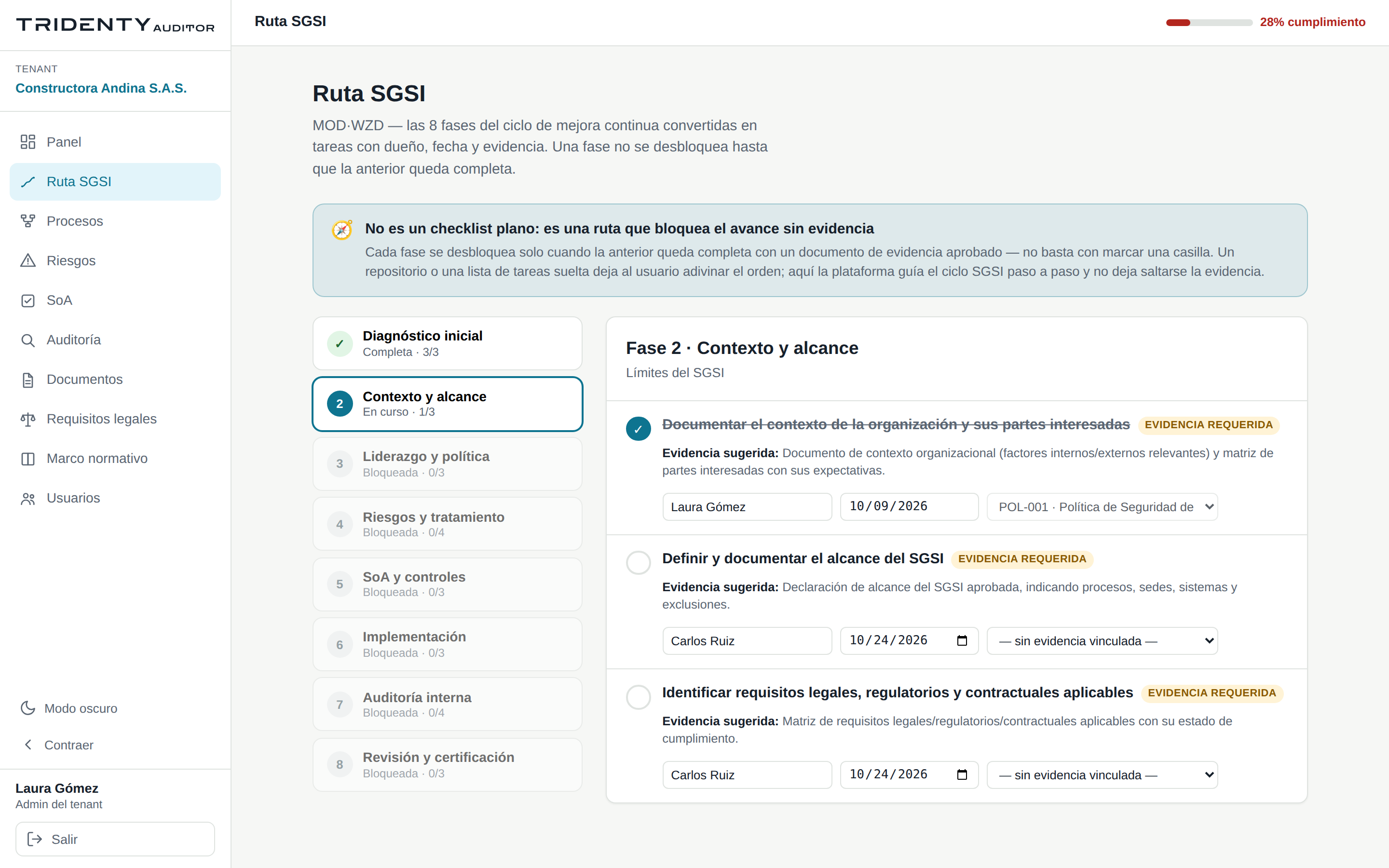
Task: Open calendar picker for Identificar requisitos date
Action: pyautogui.click(x=962, y=774)
